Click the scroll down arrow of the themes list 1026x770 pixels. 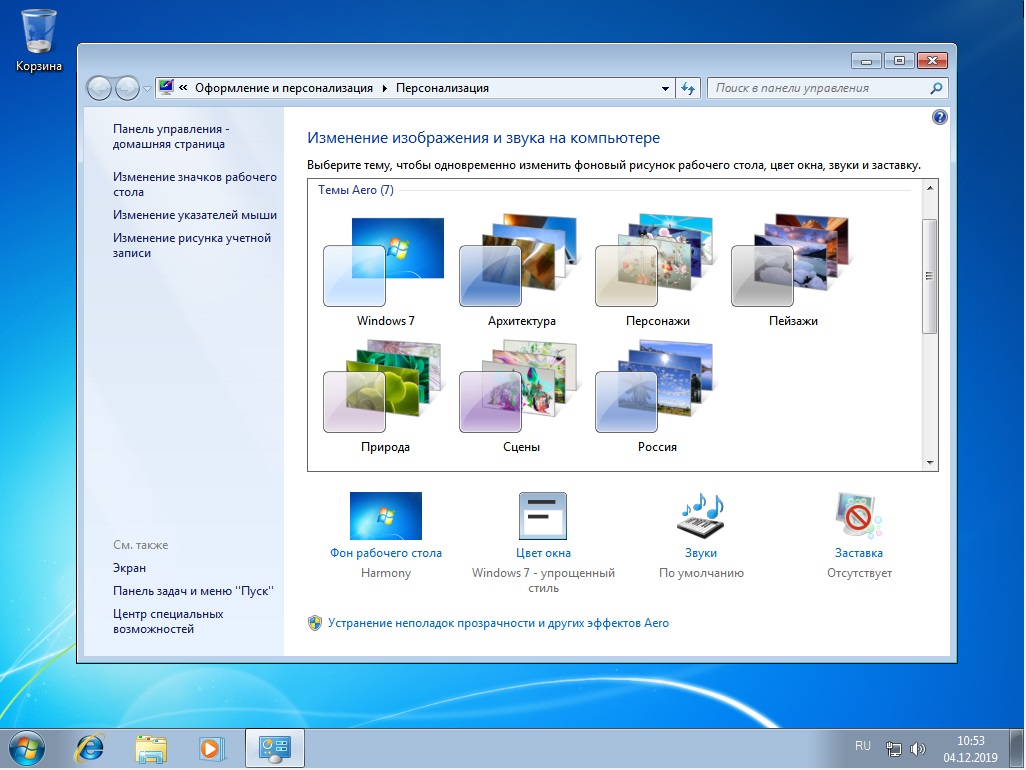(931, 463)
